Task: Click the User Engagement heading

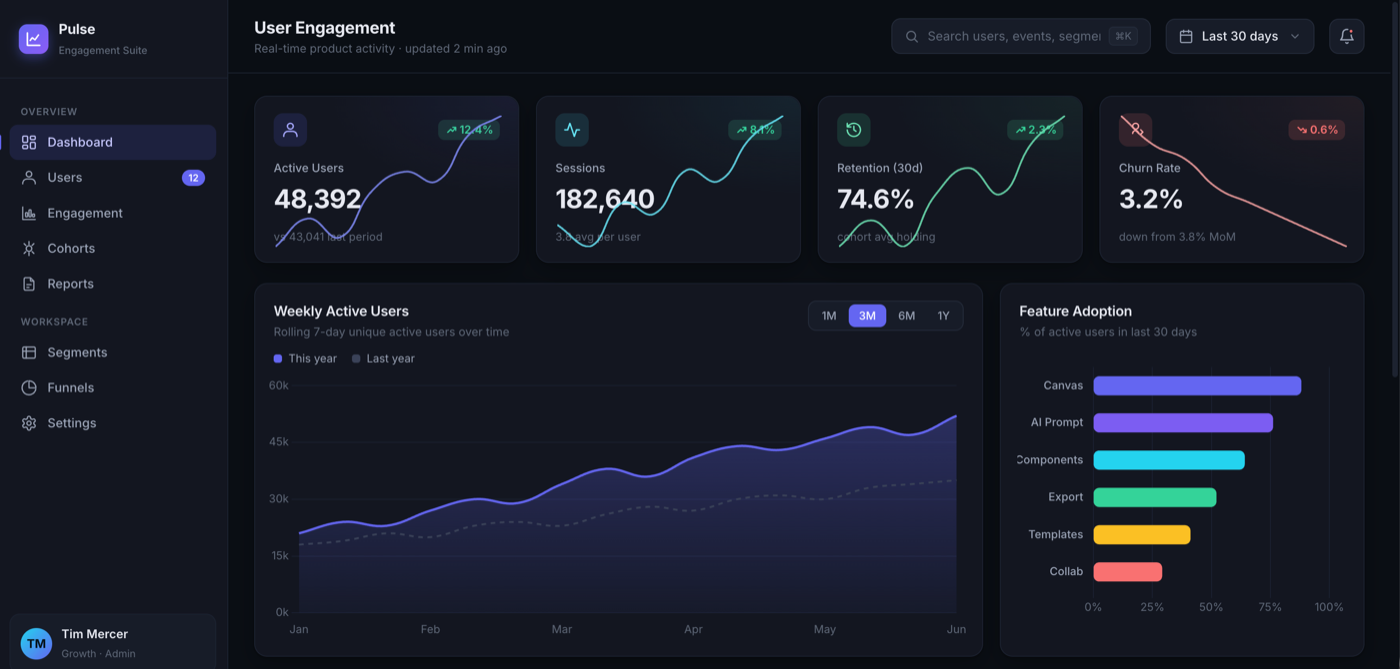Action: pyautogui.click(x=325, y=28)
